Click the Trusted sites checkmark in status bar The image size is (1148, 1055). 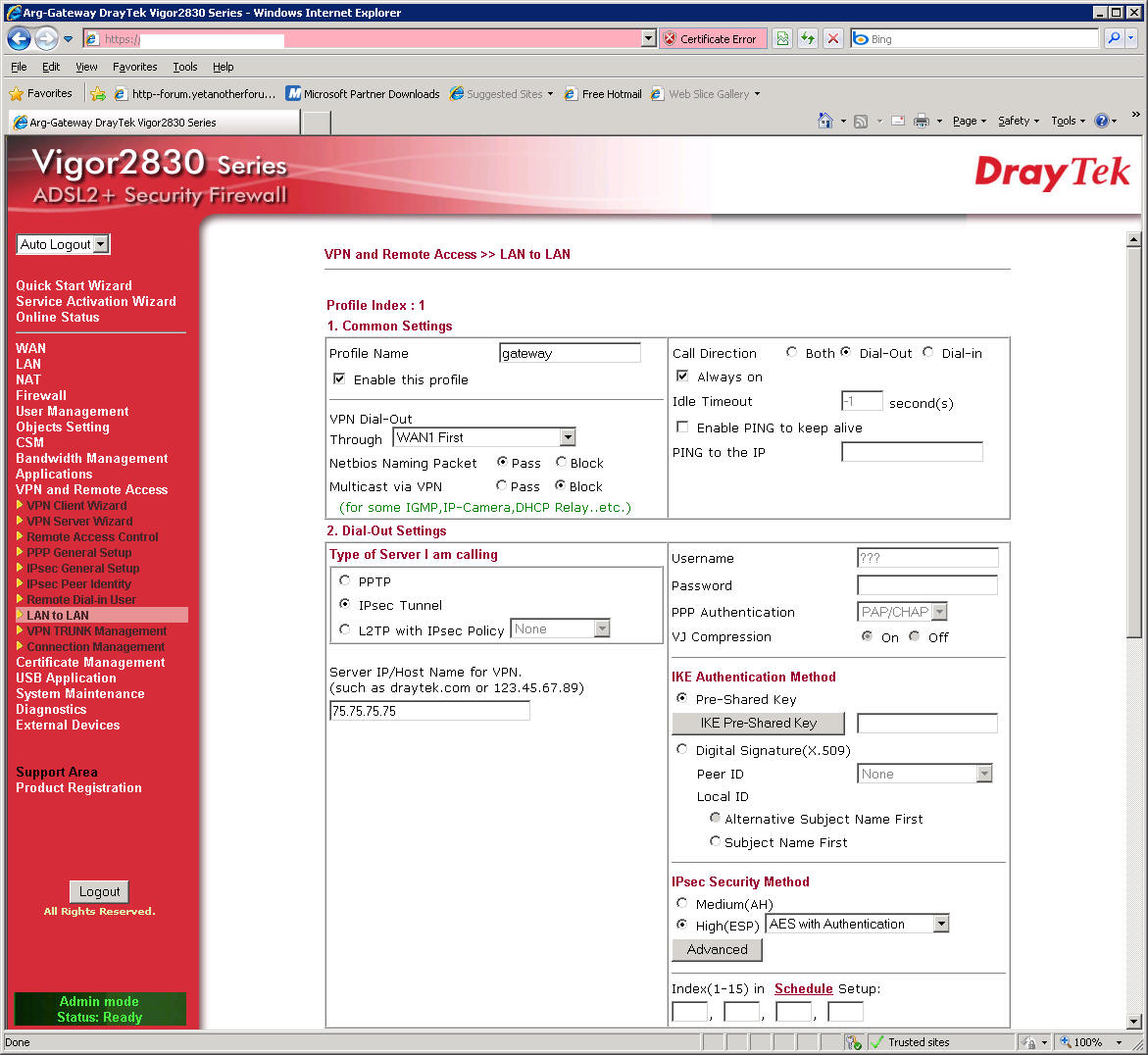(876, 1042)
